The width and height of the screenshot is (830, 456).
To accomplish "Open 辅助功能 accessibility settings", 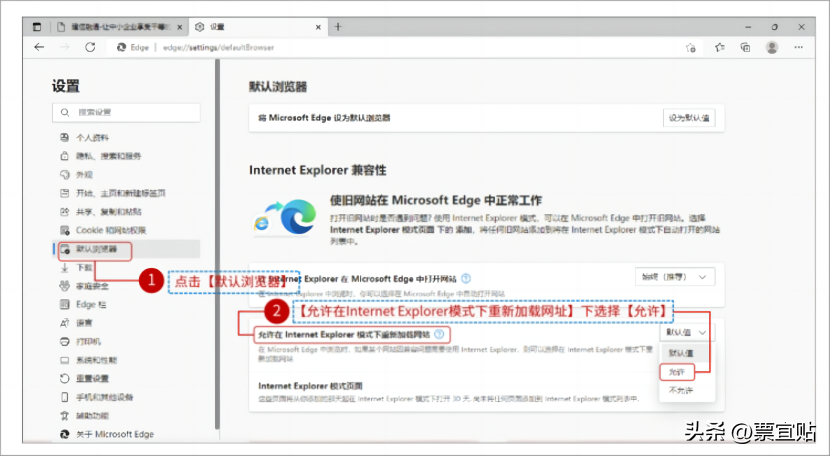I will click(127, 416).
